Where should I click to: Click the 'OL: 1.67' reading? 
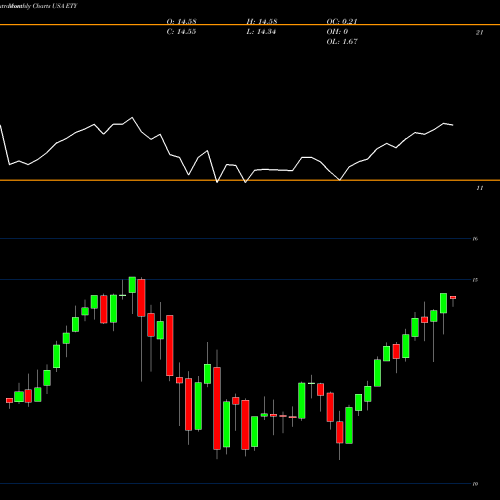(x=342, y=41)
